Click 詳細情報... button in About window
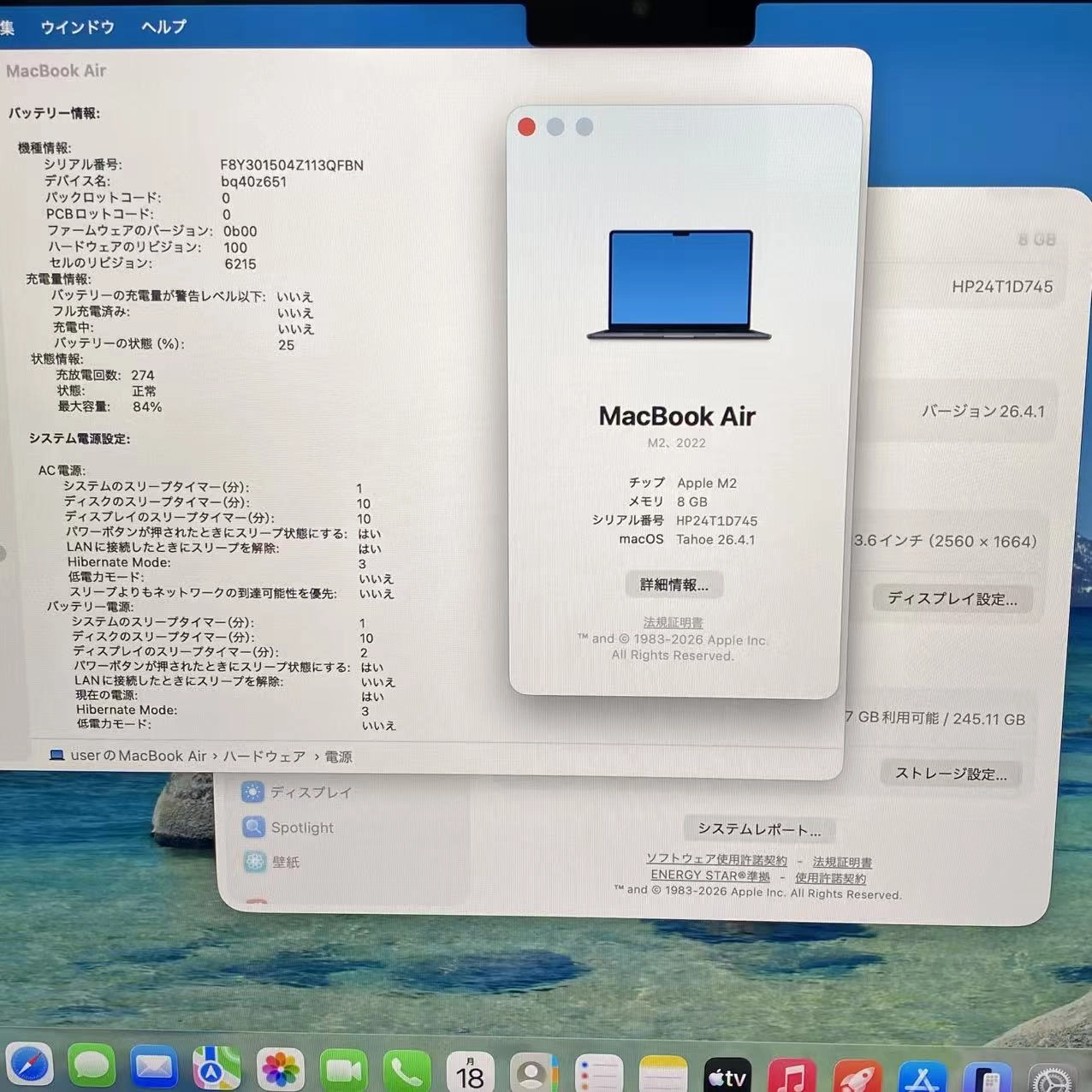Image resolution: width=1092 pixels, height=1092 pixels. point(674,585)
